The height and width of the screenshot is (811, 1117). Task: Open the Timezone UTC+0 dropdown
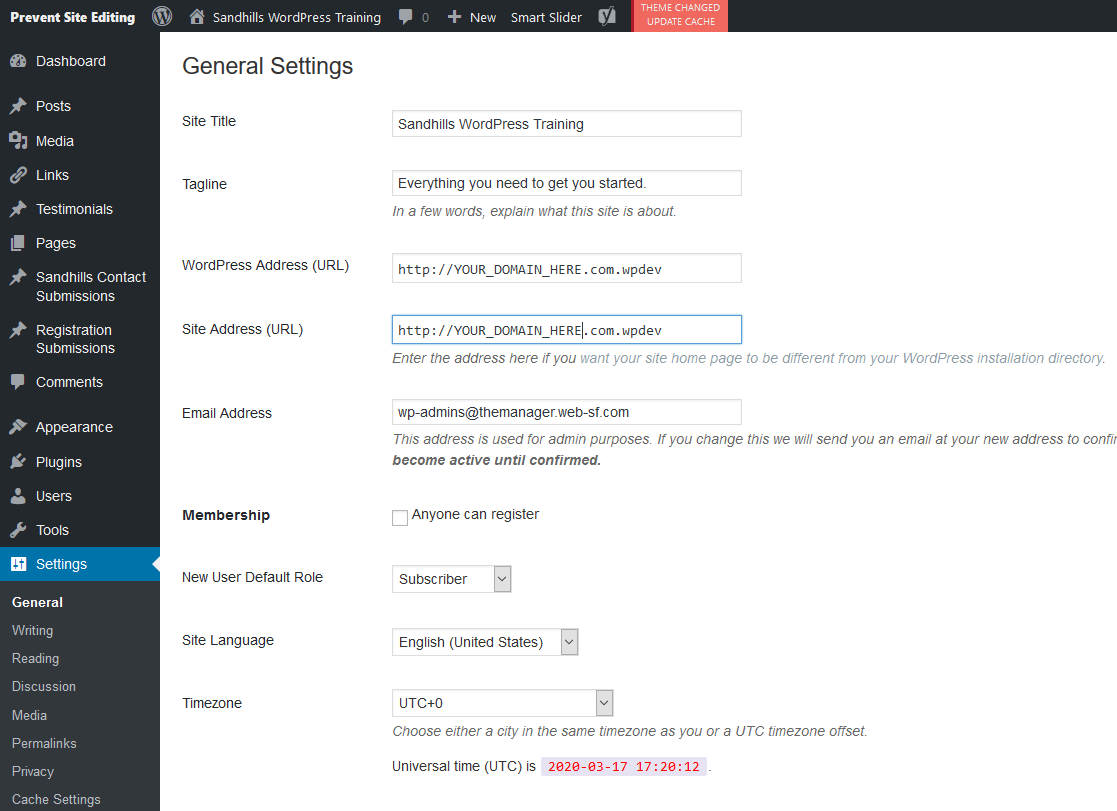point(502,703)
